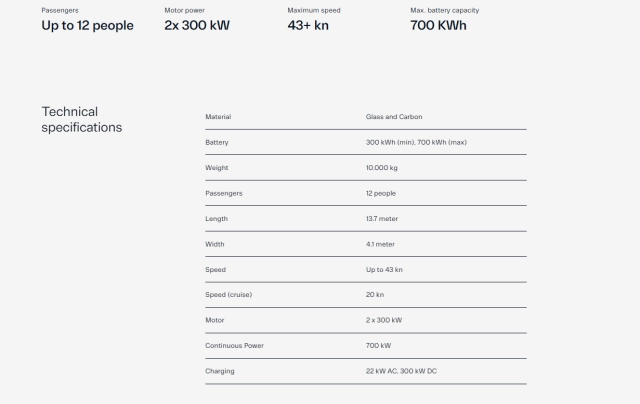This screenshot has width=640, height=404.
Task: Click the Material row label
Action: (x=218, y=117)
